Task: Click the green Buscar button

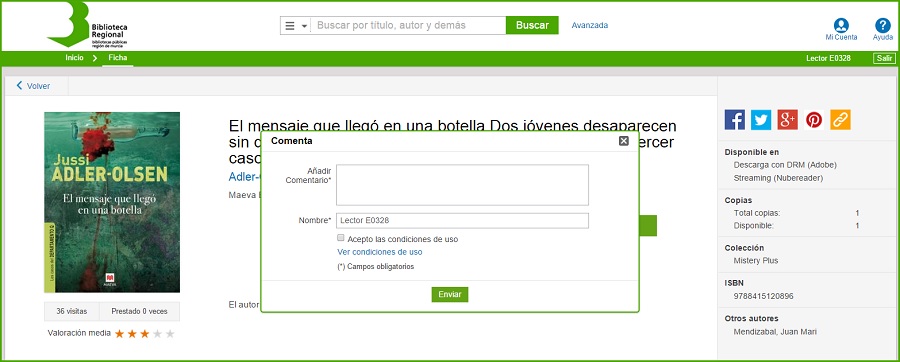Action: (532, 25)
